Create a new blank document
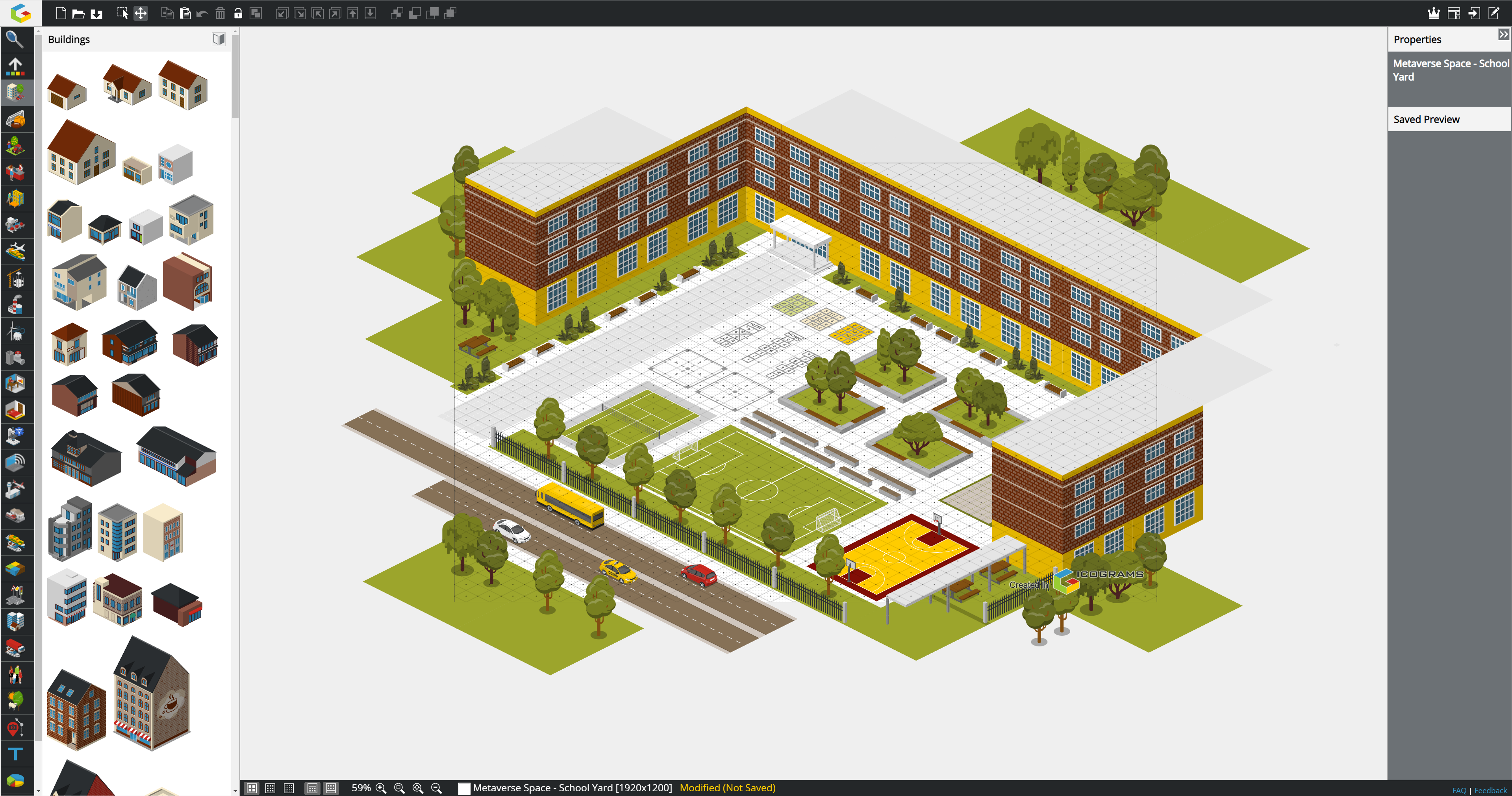Viewport: 1512px width, 796px height. point(61,13)
